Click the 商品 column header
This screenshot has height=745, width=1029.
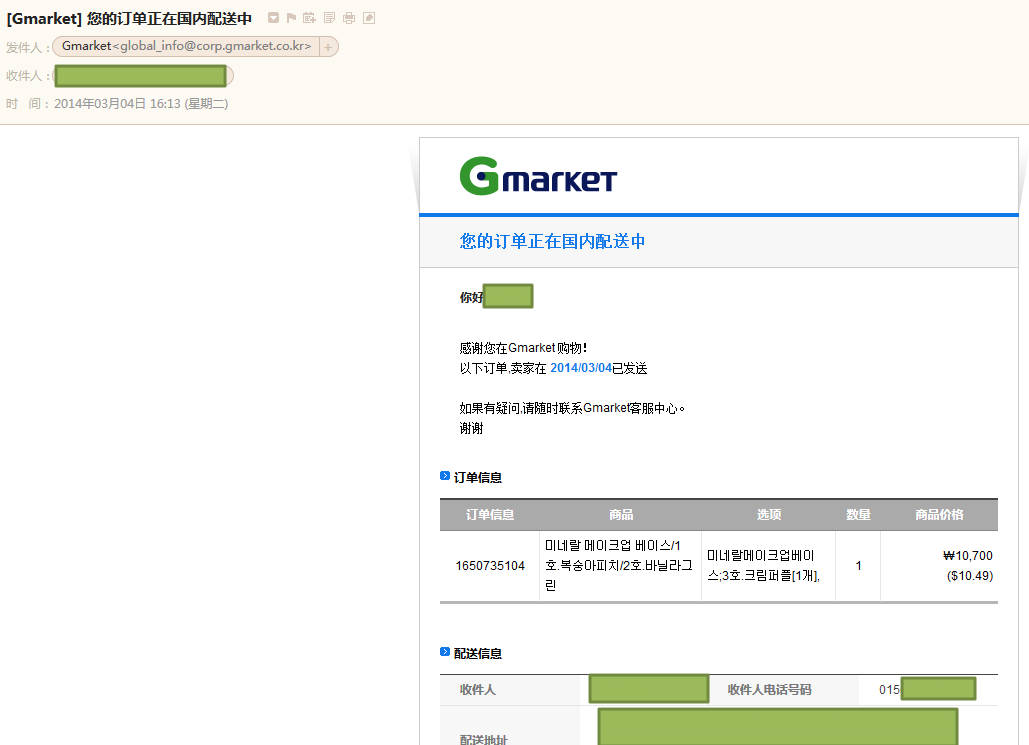pyautogui.click(x=621, y=515)
